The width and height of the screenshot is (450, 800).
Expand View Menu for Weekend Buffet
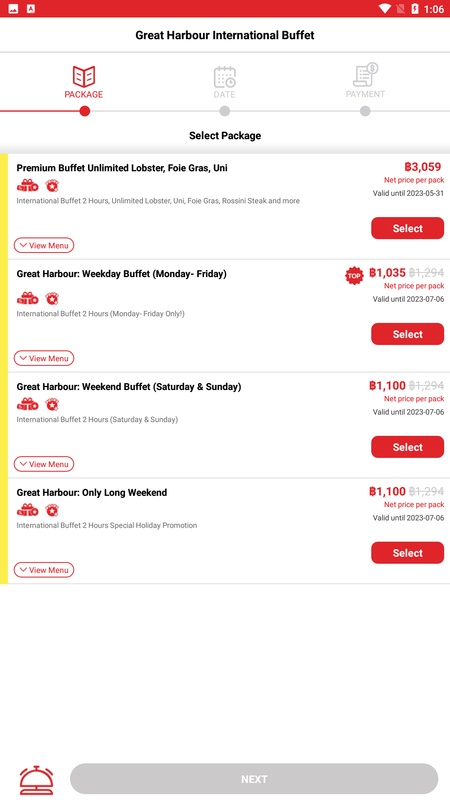pos(44,464)
